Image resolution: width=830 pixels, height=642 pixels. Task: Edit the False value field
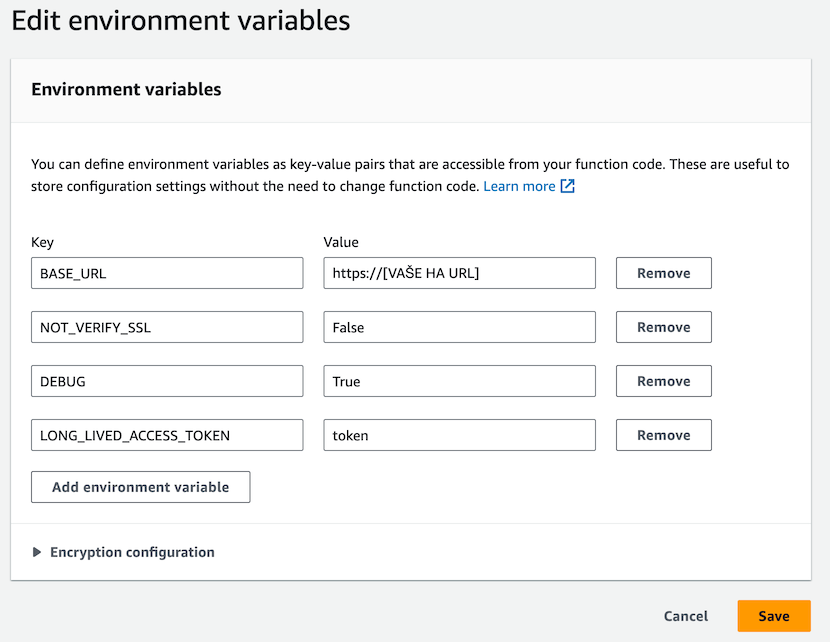tap(459, 327)
